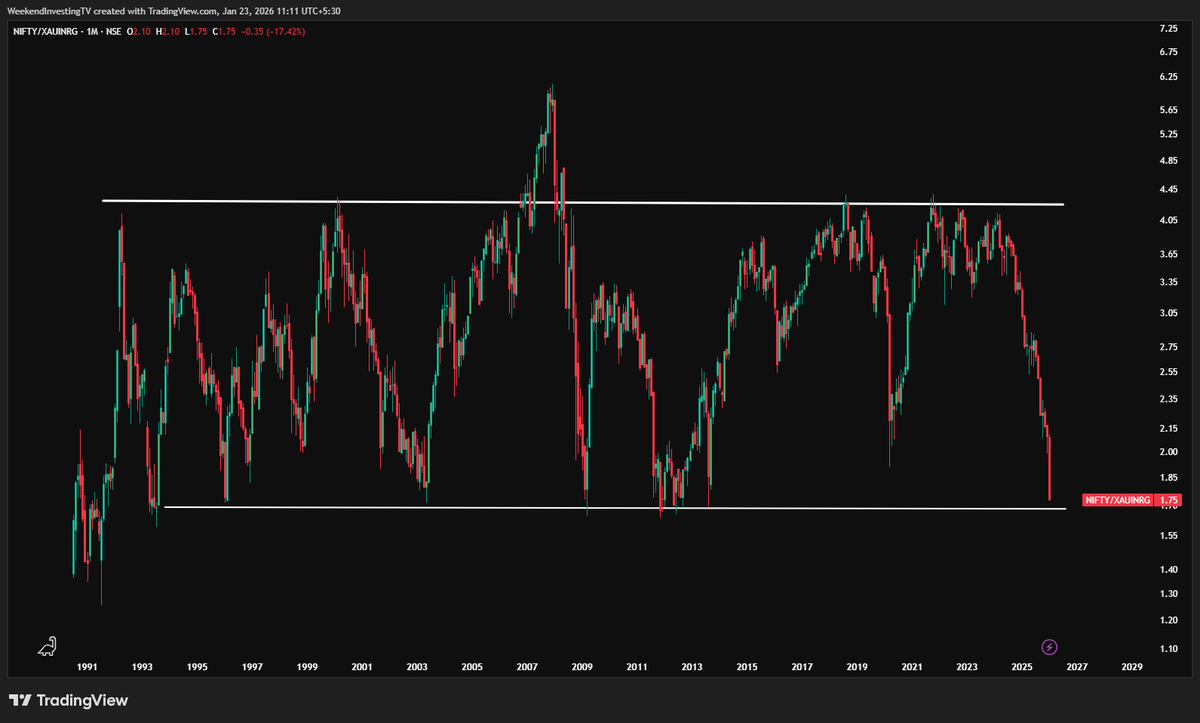Click the 2.35 price axis label
The height and width of the screenshot is (723, 1200).
(1169, 399)
